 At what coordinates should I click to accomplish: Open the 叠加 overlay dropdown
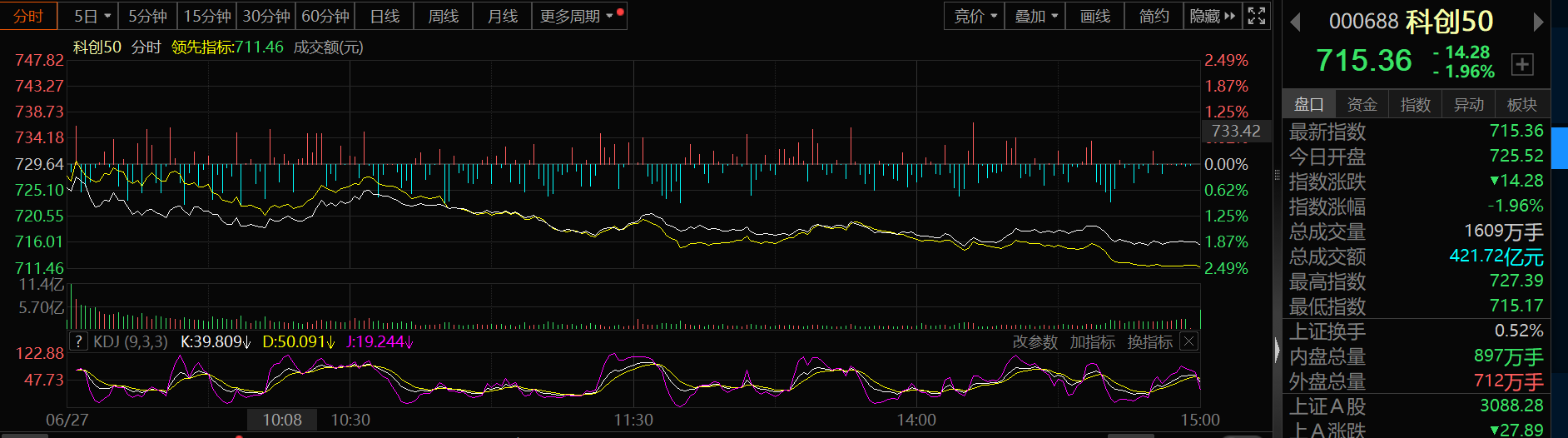pyautogui.click(x=1035, y=16)
